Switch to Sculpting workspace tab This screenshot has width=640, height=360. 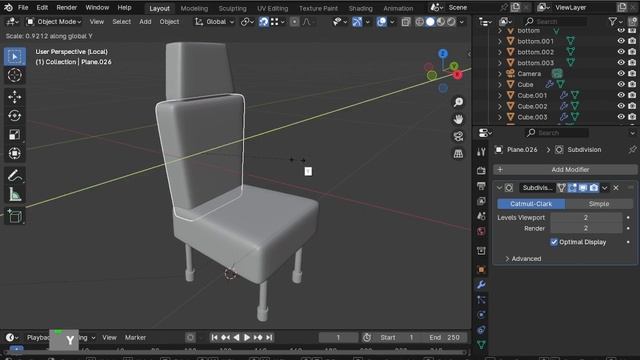click(x=232, y=8)
